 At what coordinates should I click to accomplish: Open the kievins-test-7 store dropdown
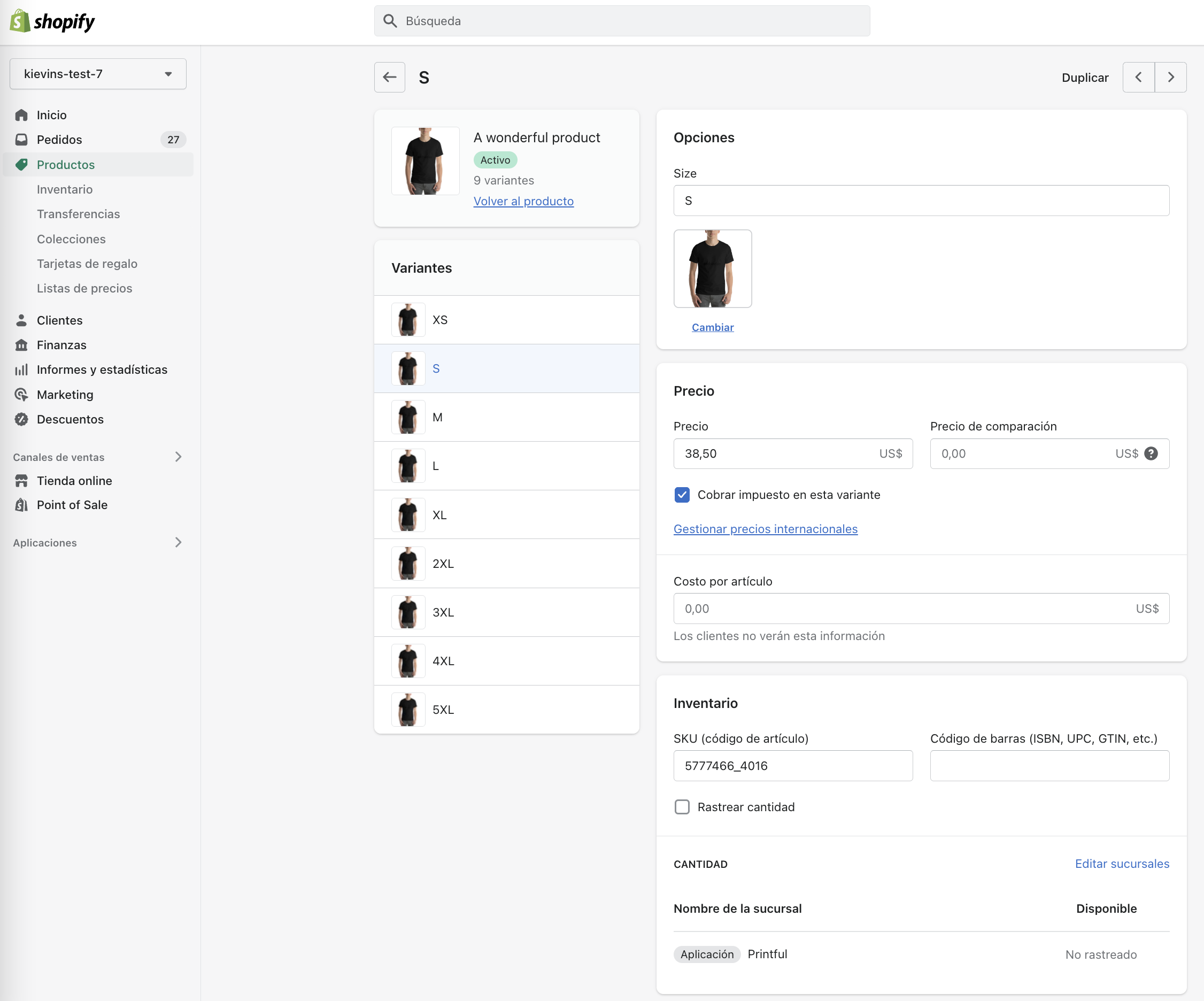[98, 74]
